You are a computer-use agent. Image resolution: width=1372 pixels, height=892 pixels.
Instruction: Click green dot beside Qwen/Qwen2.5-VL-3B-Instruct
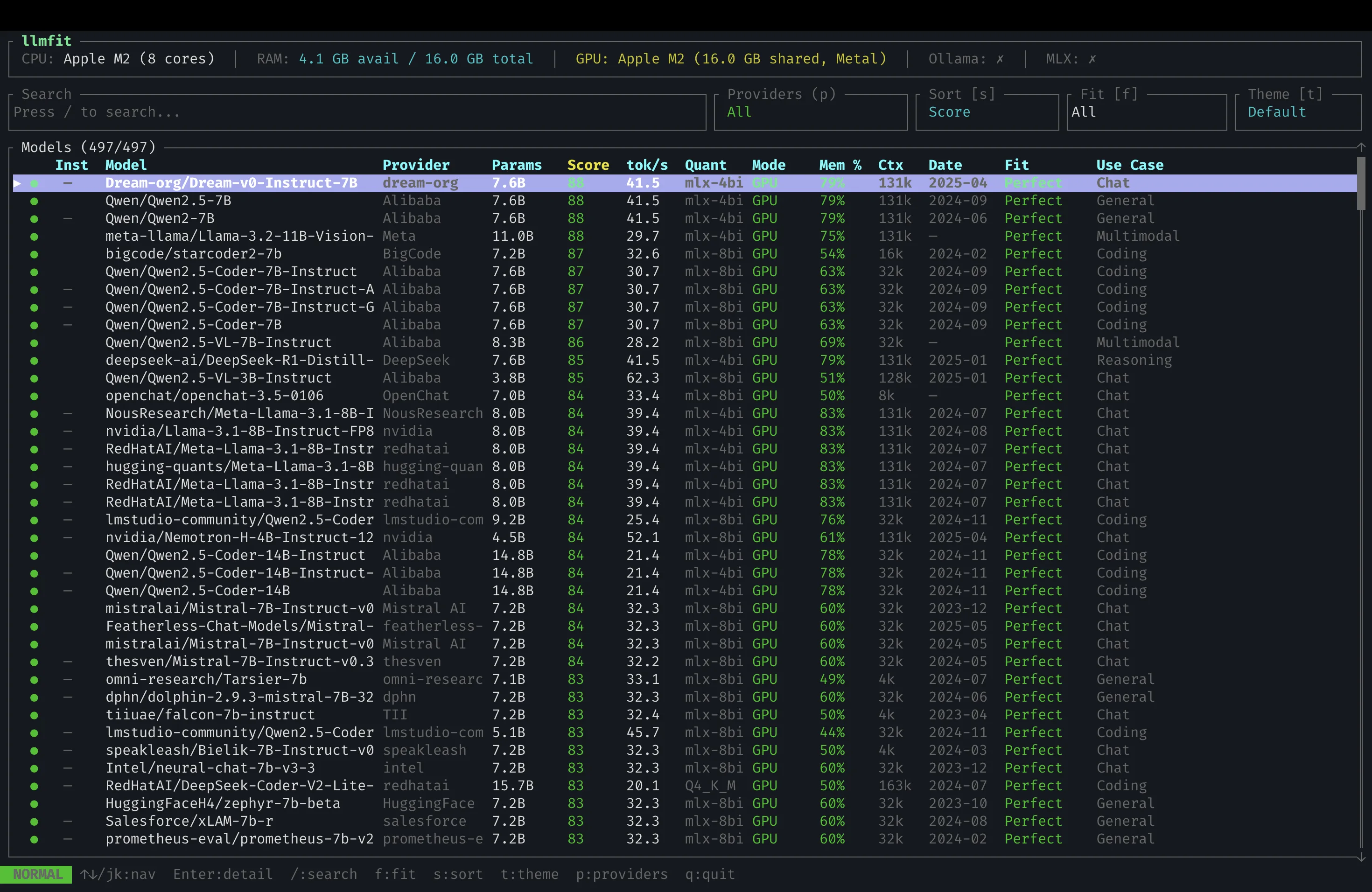click(34, 378)
